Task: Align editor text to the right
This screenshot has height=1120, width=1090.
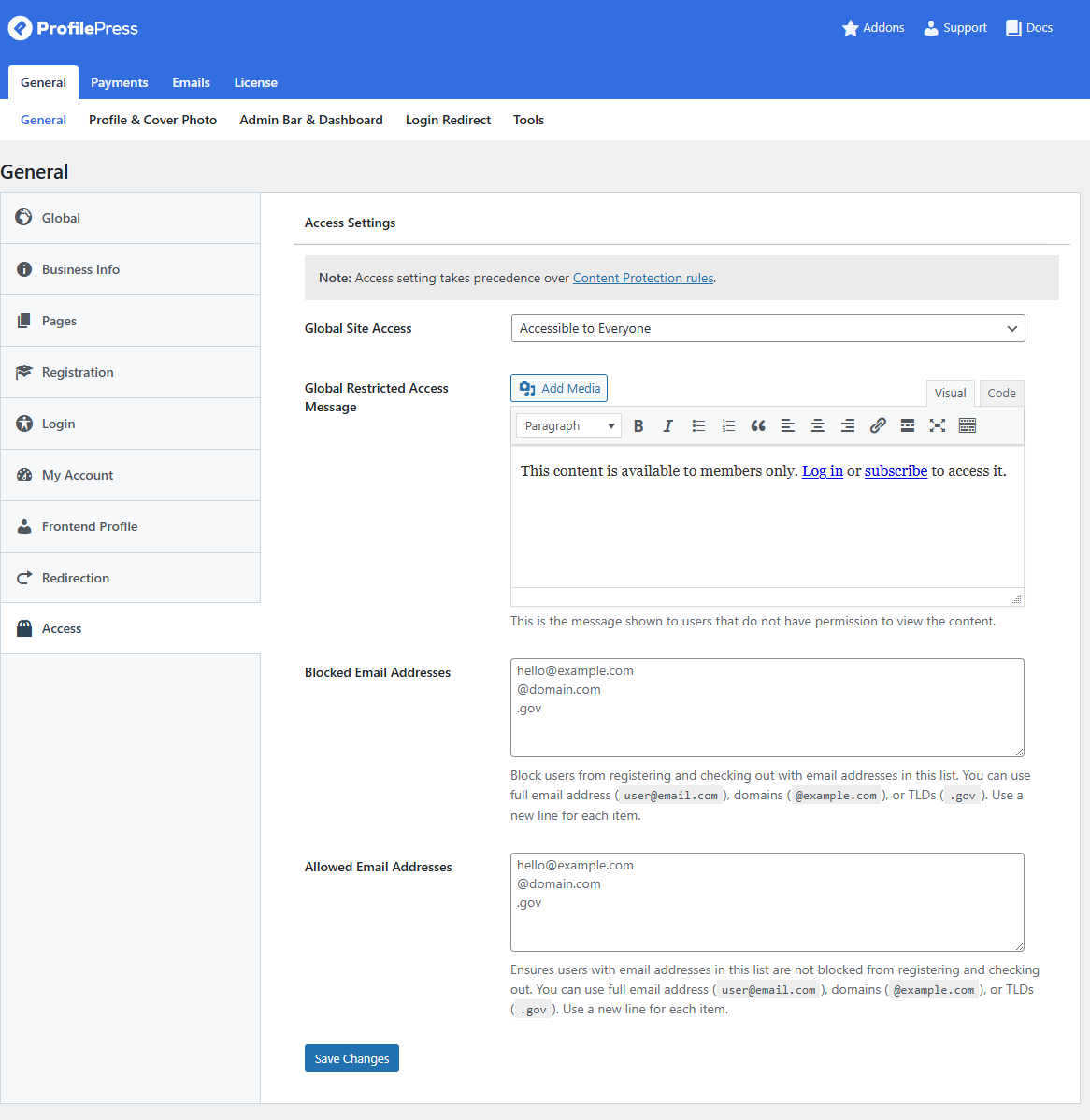Action: coord(848,426)
